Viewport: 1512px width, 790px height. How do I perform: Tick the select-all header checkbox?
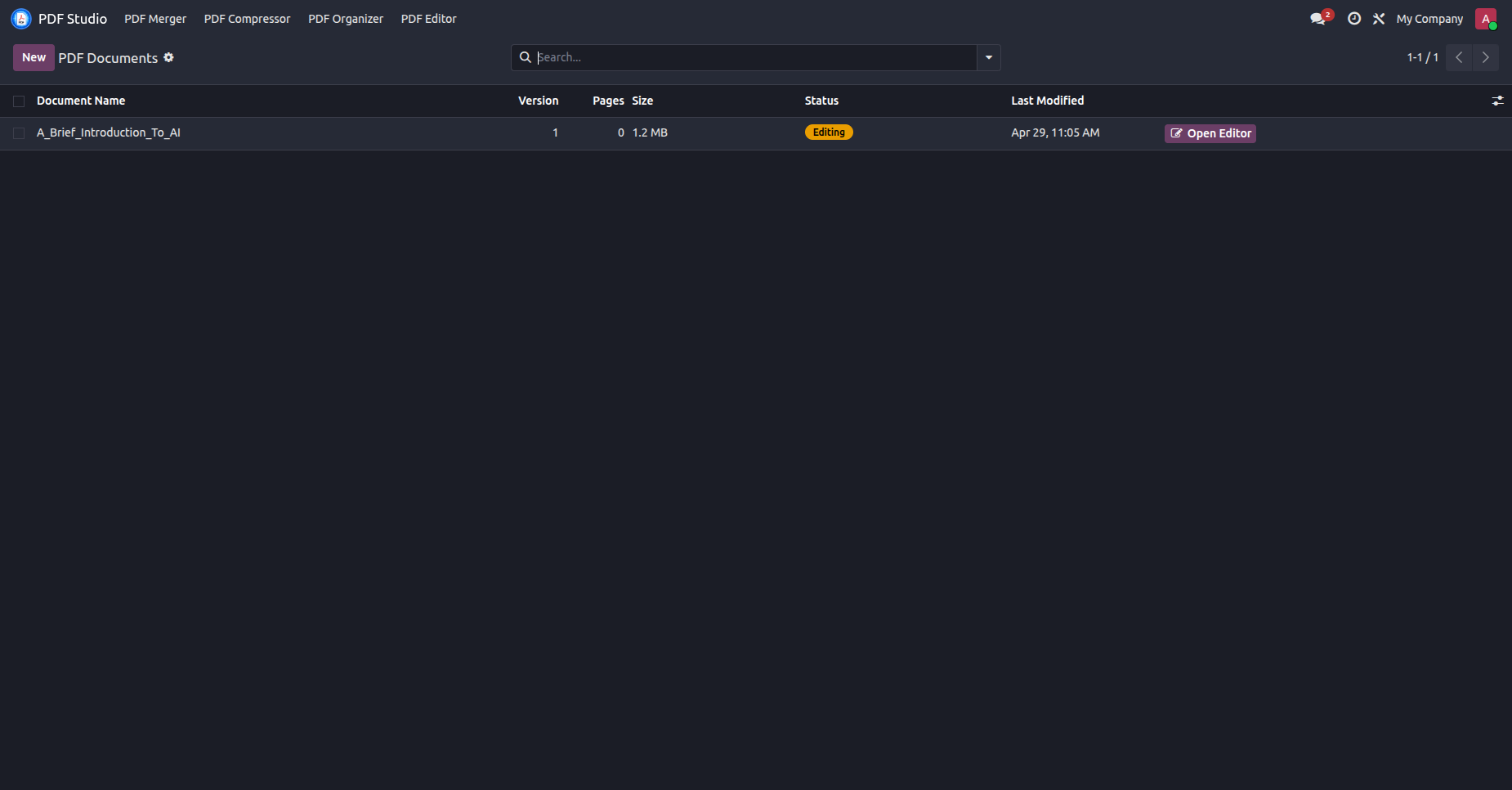[x=19, y=101]
